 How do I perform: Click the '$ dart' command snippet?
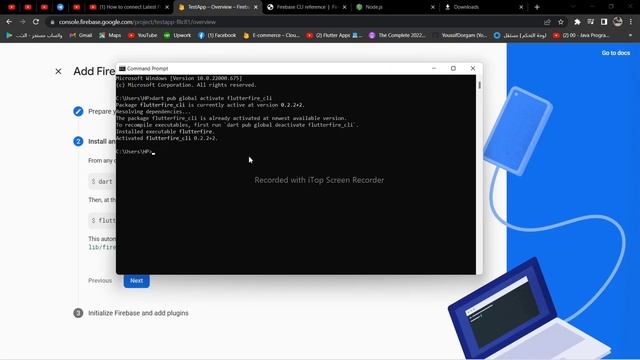(102, 181)
